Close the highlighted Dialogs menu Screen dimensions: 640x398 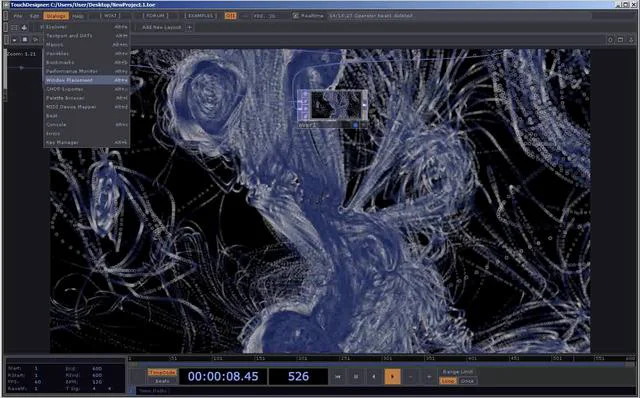pos(56,16)
